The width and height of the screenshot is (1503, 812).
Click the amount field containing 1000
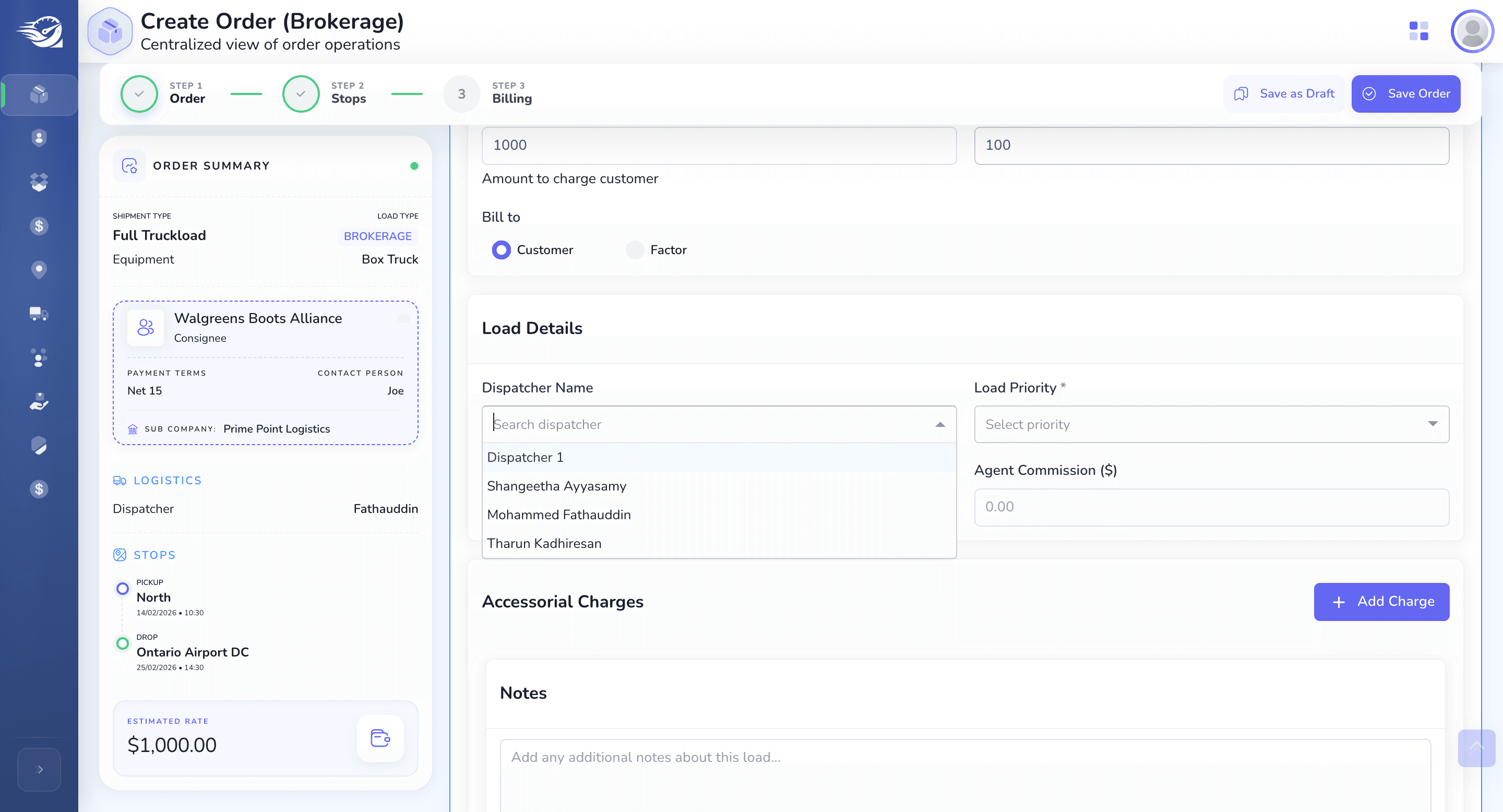pos(719,145)
